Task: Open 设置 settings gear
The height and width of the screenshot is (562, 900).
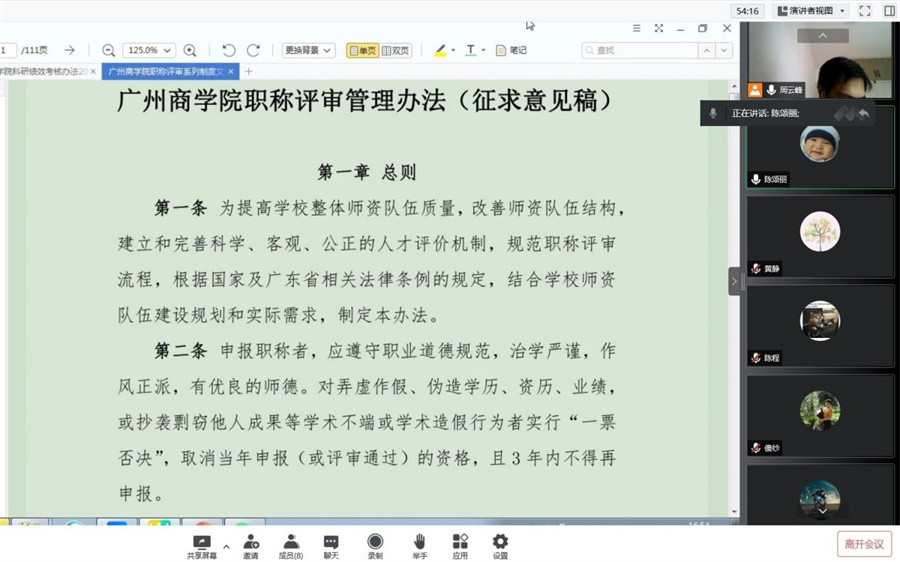Action: click(x=500, y=546)
